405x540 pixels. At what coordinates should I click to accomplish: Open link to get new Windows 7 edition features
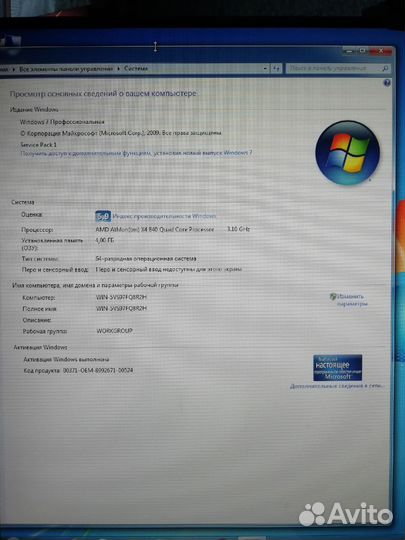(x=136, y=153)
